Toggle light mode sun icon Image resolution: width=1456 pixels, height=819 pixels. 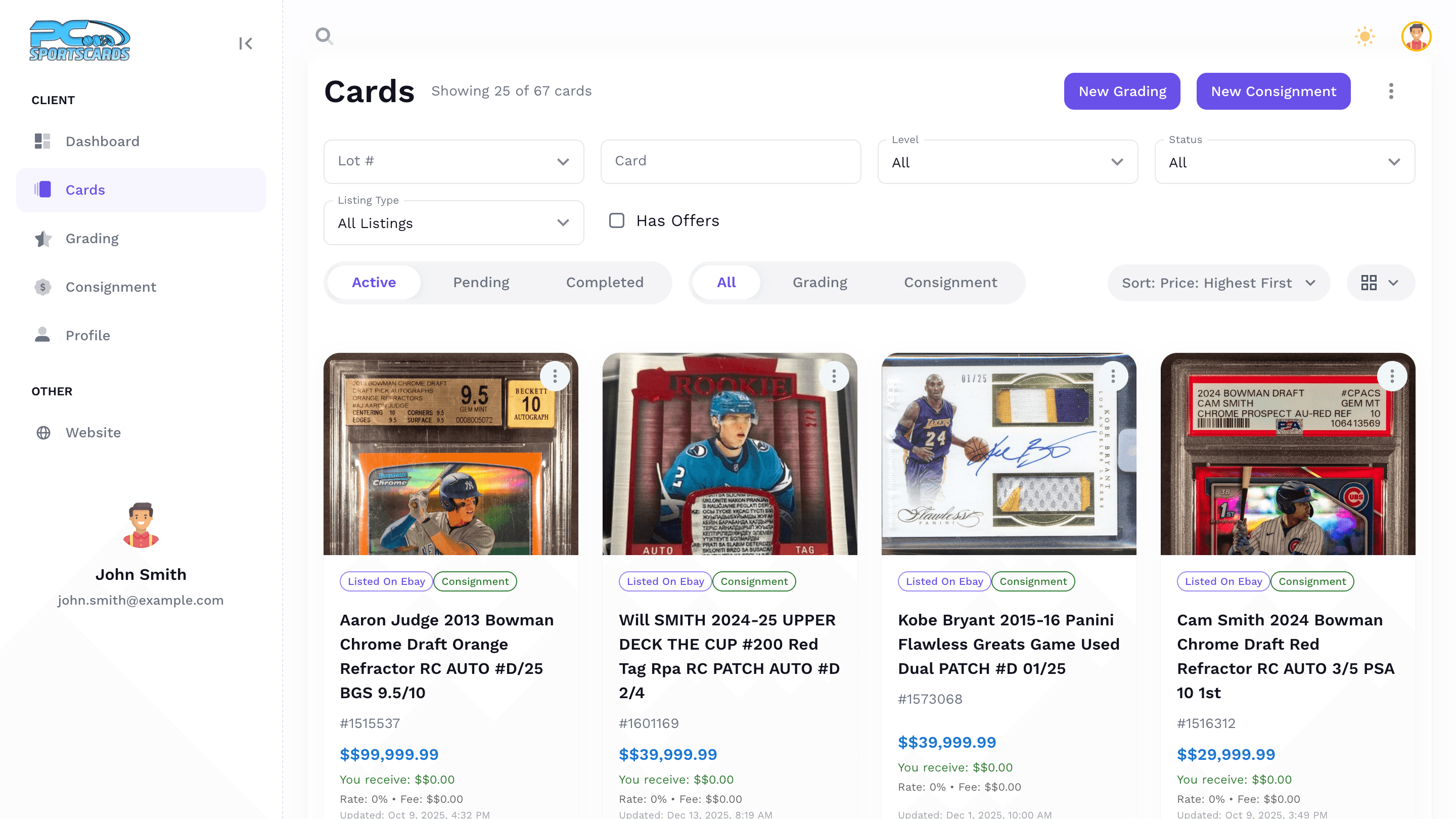coord(1364,37)
